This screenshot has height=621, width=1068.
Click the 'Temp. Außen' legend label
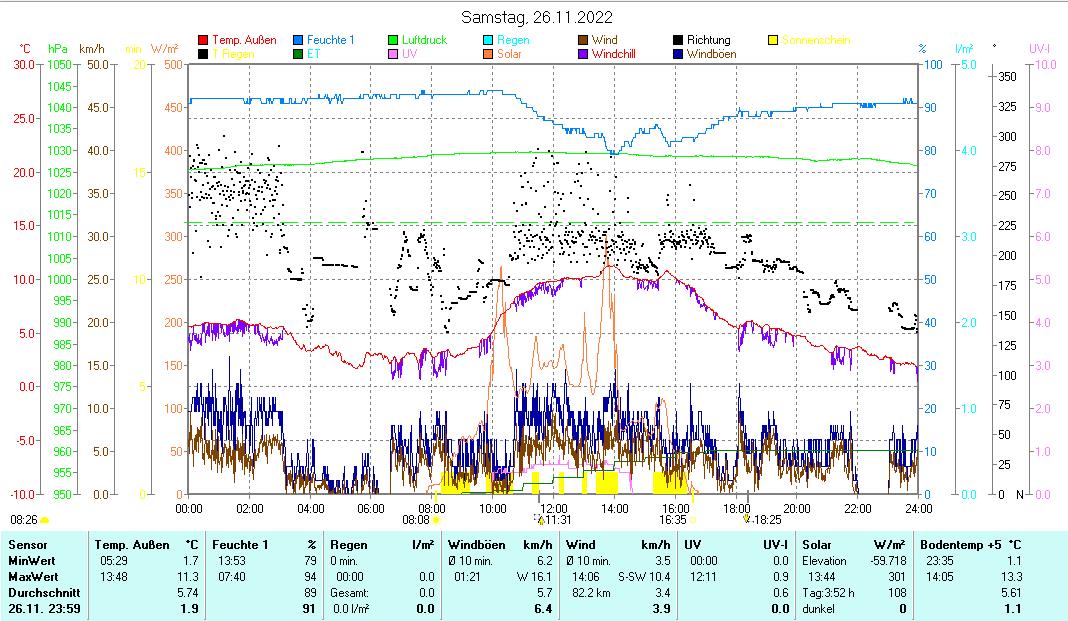tap(244, 40)
